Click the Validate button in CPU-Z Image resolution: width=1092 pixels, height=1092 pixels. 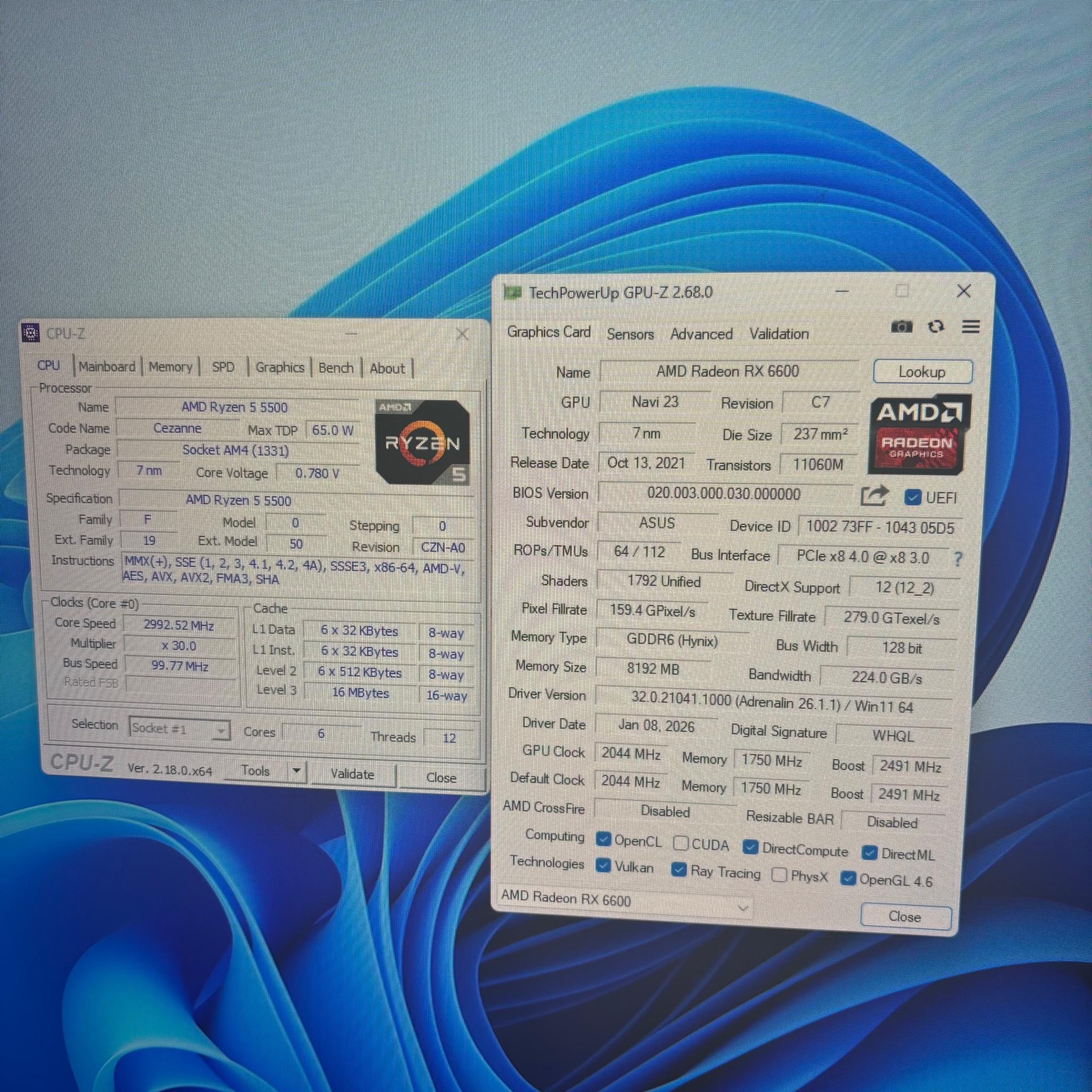point(352,774)
